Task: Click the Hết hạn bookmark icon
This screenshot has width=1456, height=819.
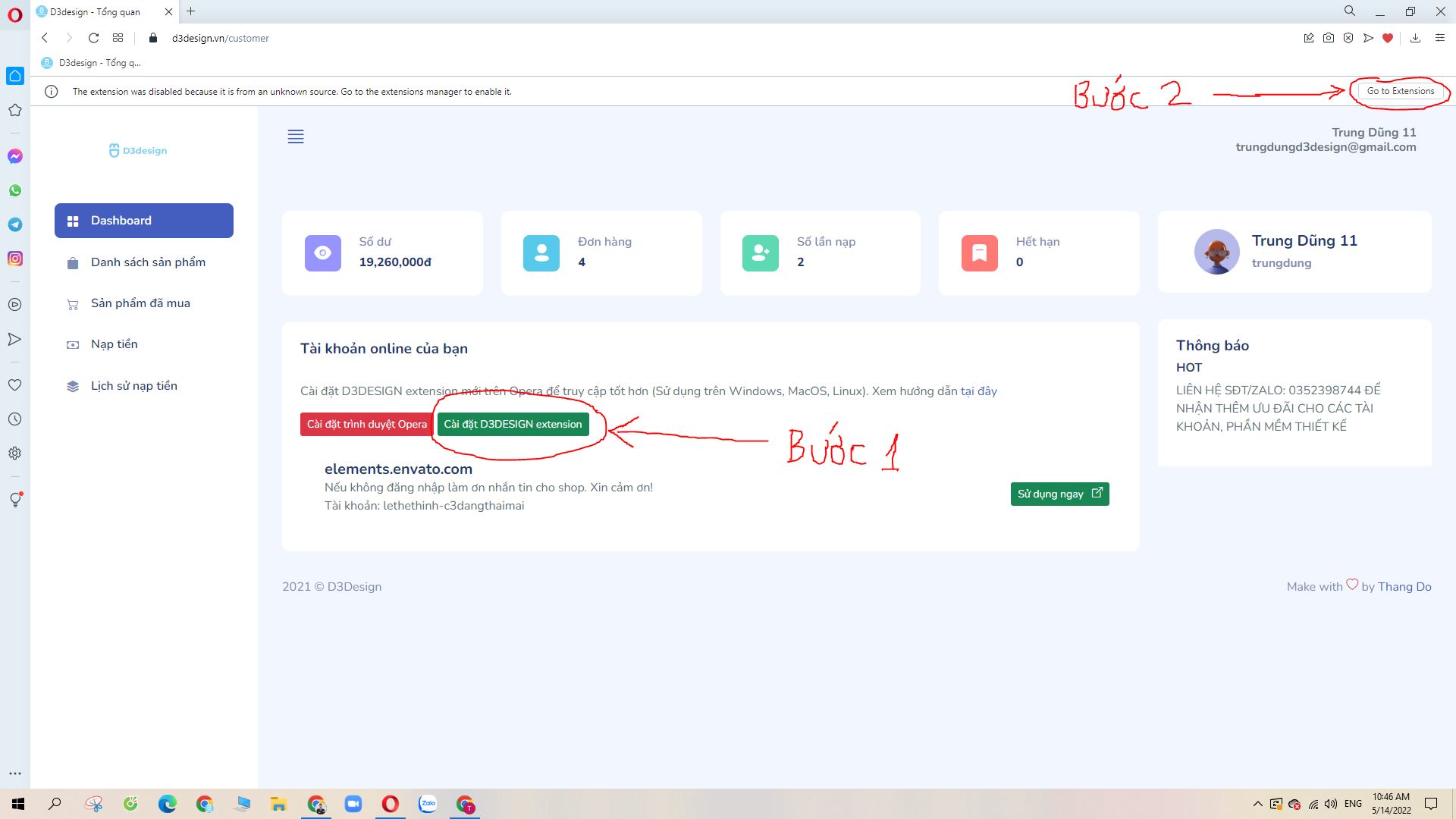Action: coord(980,253)
